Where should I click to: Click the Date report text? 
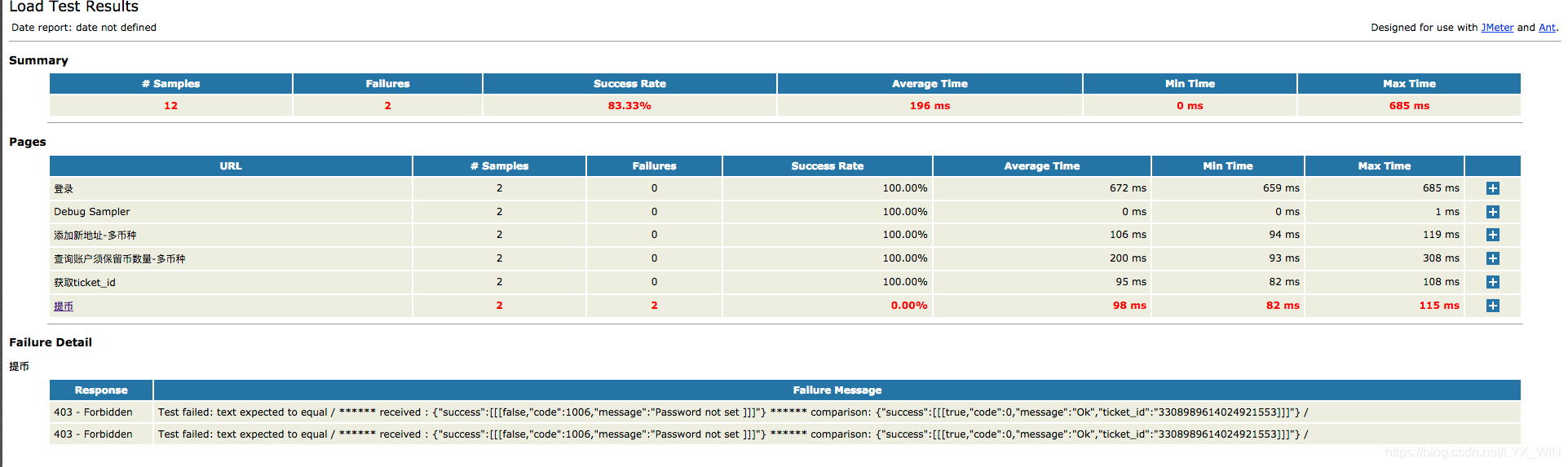[84, 28]
